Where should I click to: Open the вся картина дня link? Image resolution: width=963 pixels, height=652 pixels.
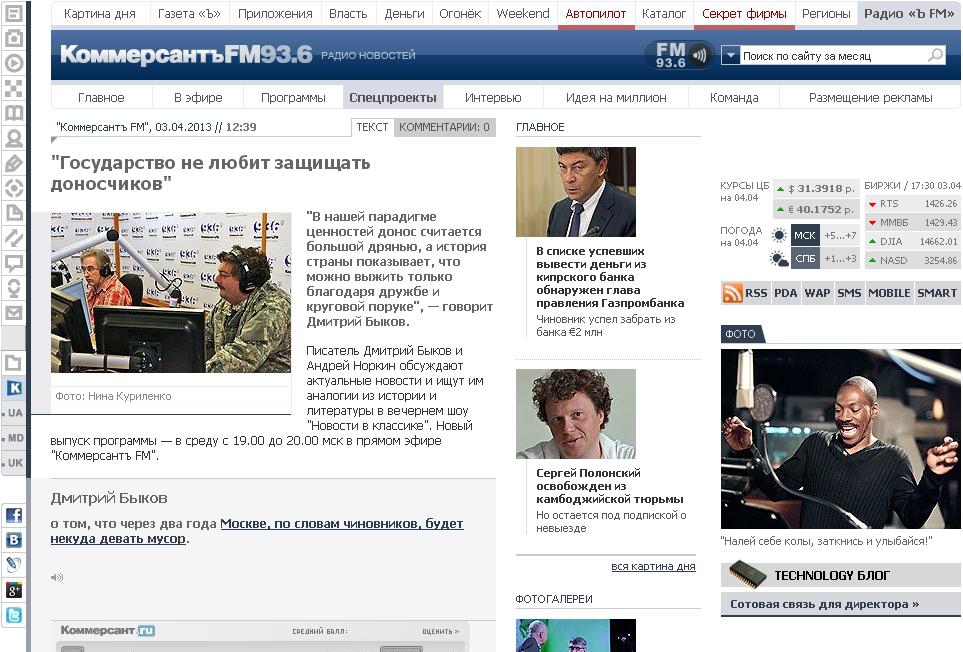[653, 567]
